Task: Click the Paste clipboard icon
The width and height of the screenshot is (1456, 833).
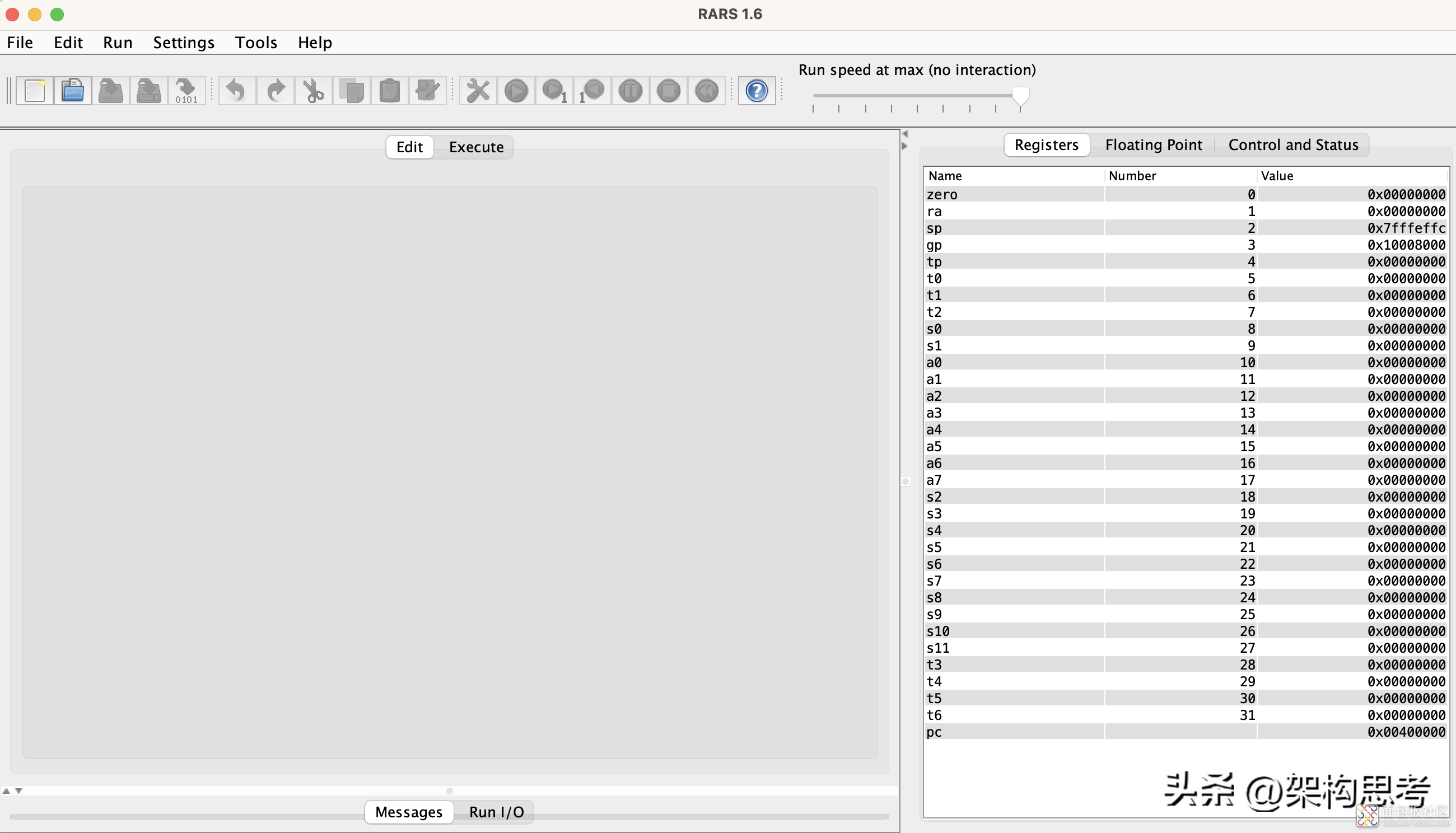Action: click(x=389, y=90)
